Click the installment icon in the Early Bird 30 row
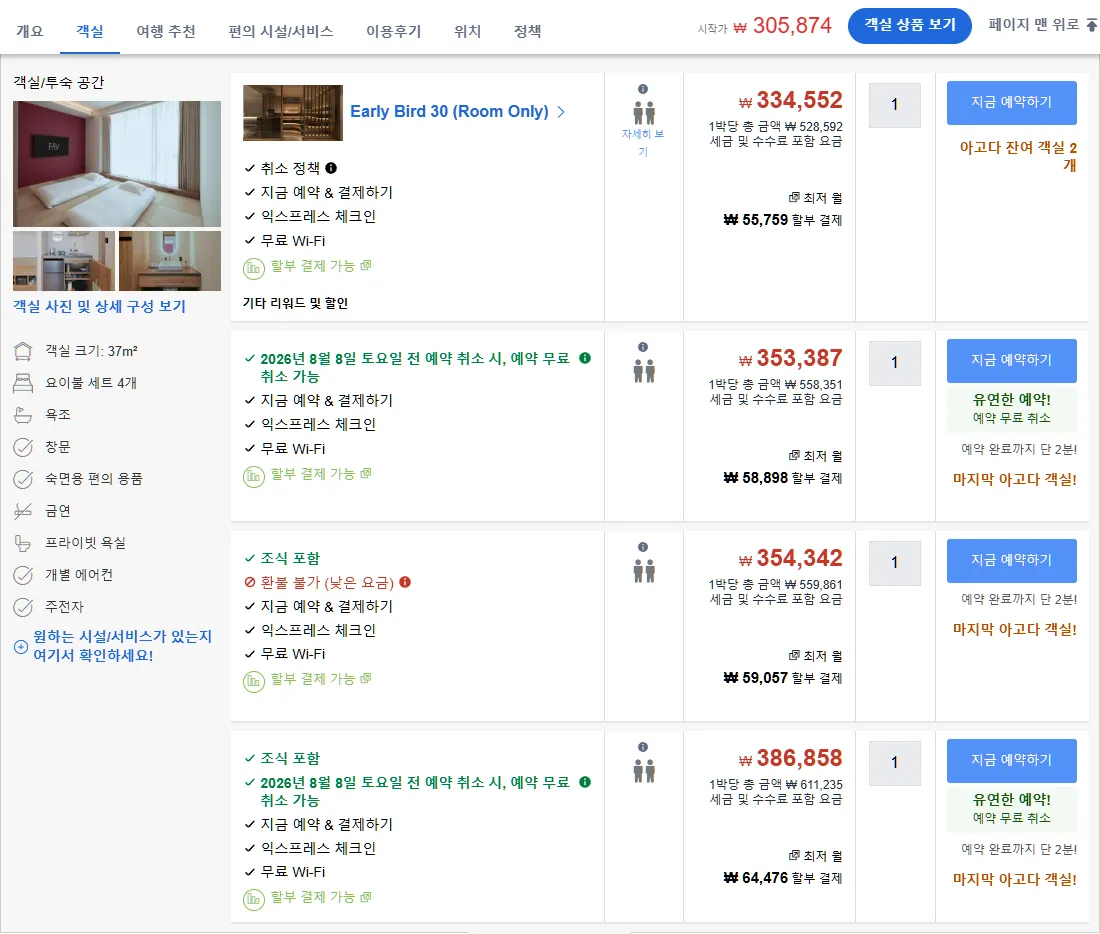Image resolution: width=1100 pixels, height=934 pixels. click(x=253, y=269)
